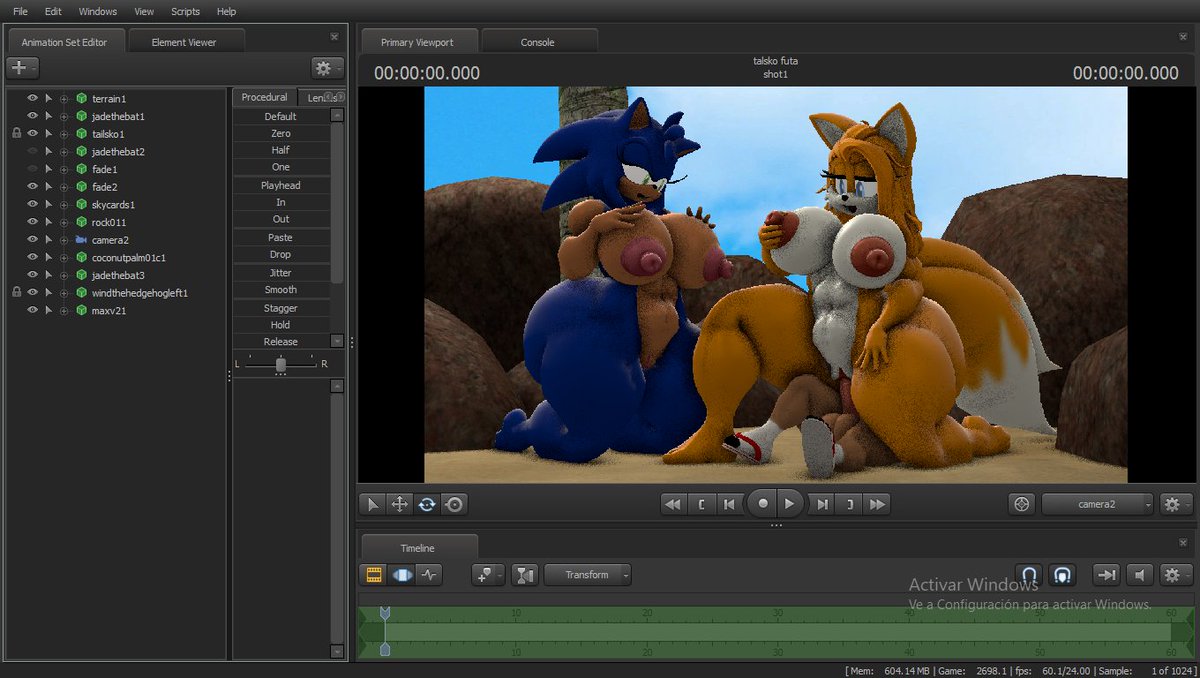Mute audio with the Timeline speaker icon
1200x678 pixels.
1139,575
